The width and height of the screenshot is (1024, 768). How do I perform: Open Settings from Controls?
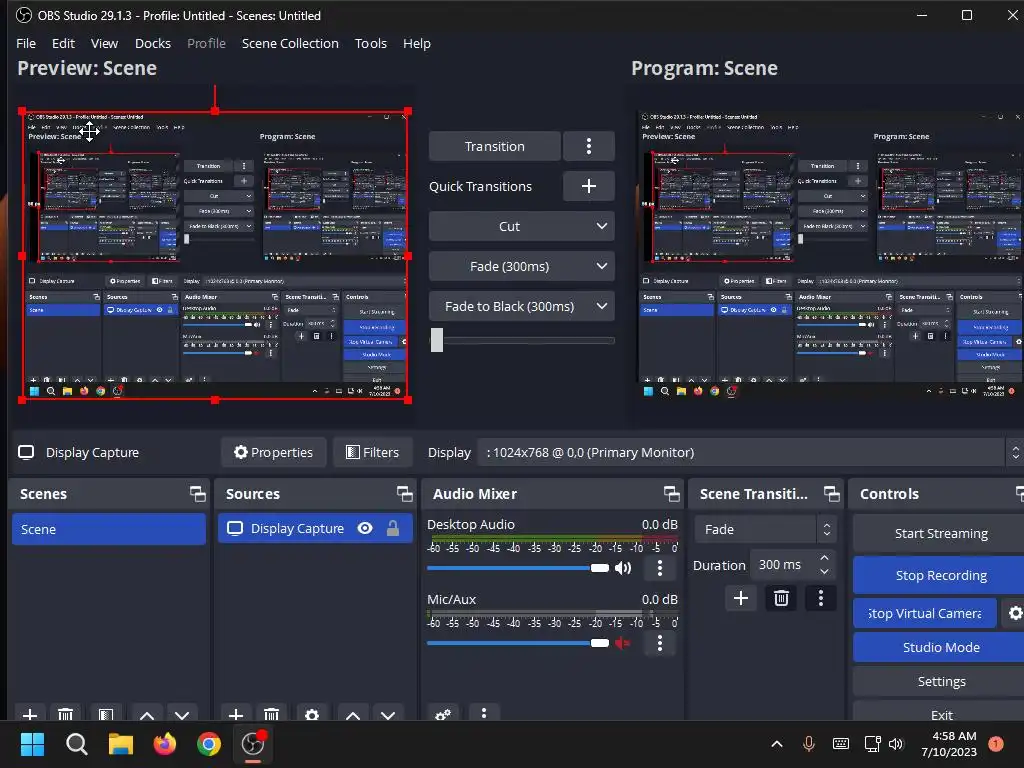tap(940, 681)
